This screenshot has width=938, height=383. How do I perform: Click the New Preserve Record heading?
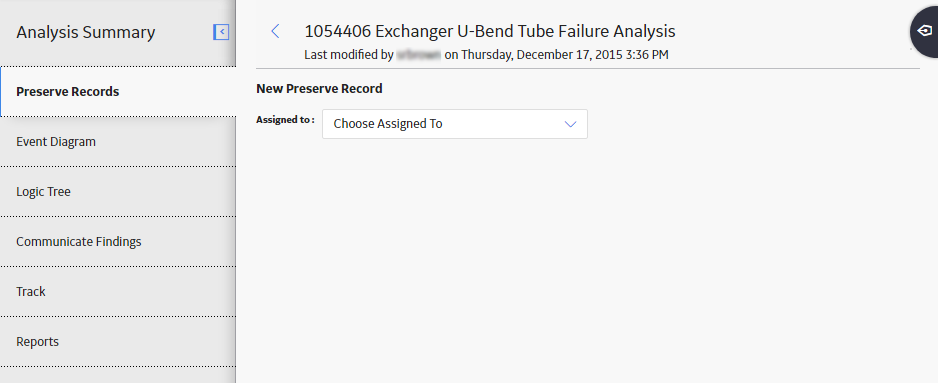pos(319,89)
